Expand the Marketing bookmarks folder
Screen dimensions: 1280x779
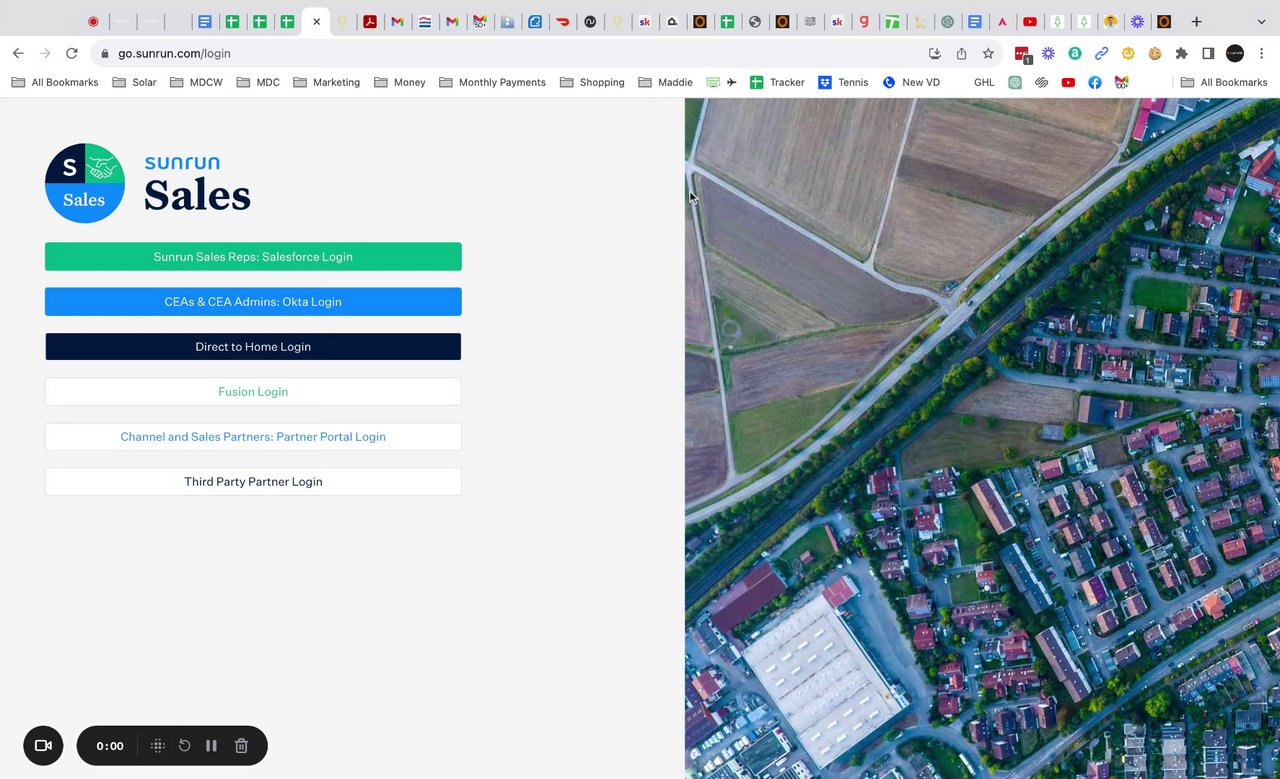[326, 82]
